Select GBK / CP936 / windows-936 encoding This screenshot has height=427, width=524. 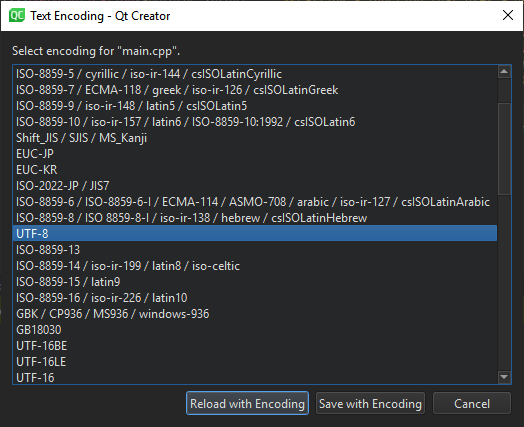pyautogui.click(x=255, y=314)
